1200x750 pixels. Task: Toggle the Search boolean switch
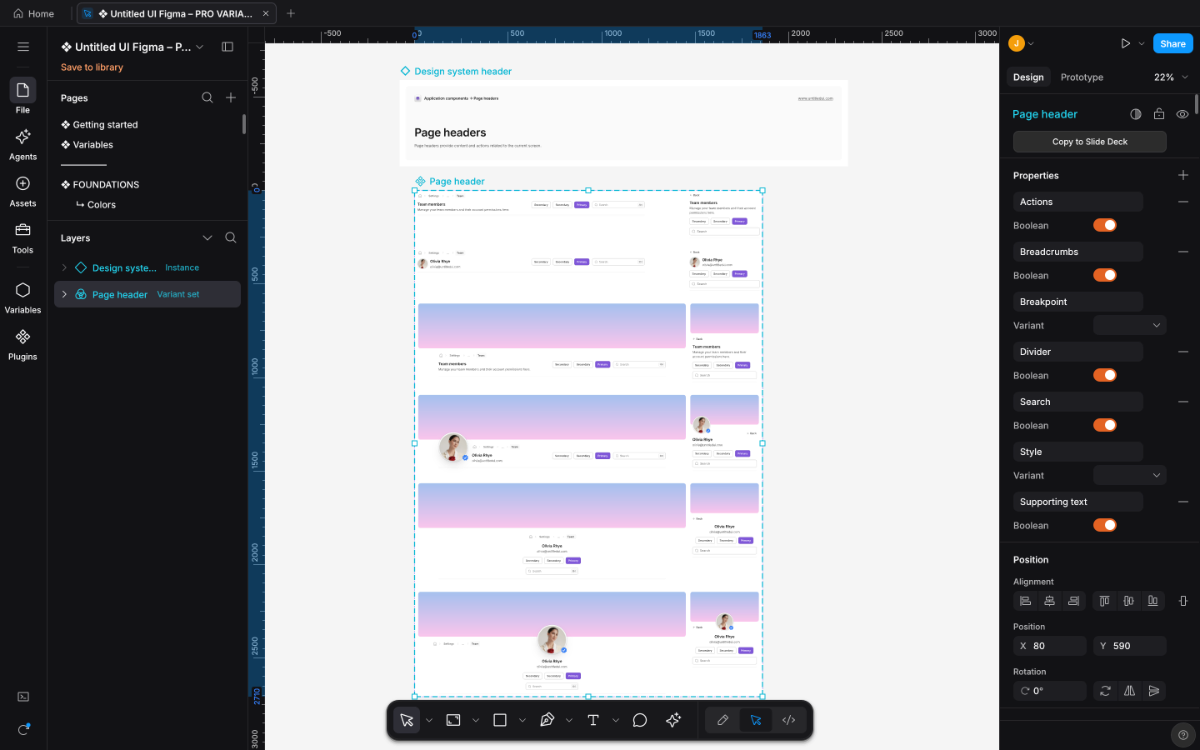(1105, 425)
